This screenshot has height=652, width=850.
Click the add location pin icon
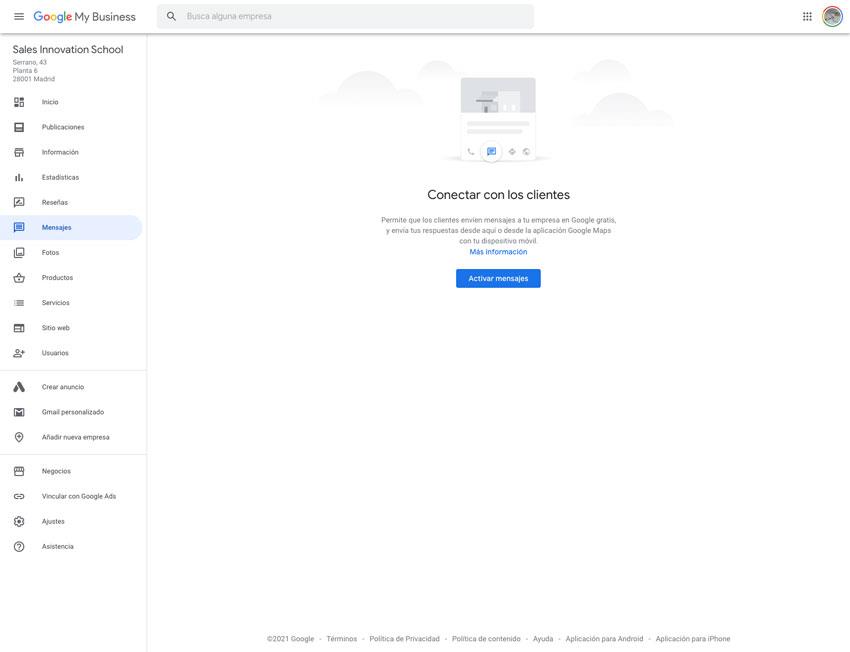[19, 437]
